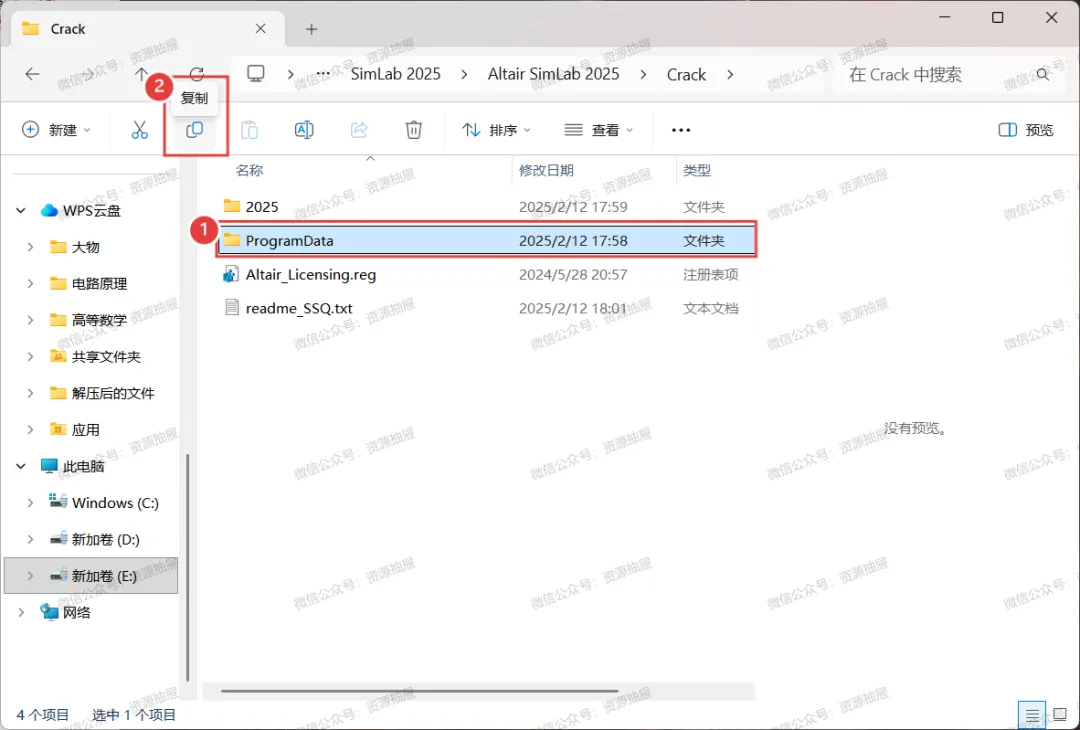Sort by 修改日期 column header
Screen dimensions: 1080x730
[546, 170]
